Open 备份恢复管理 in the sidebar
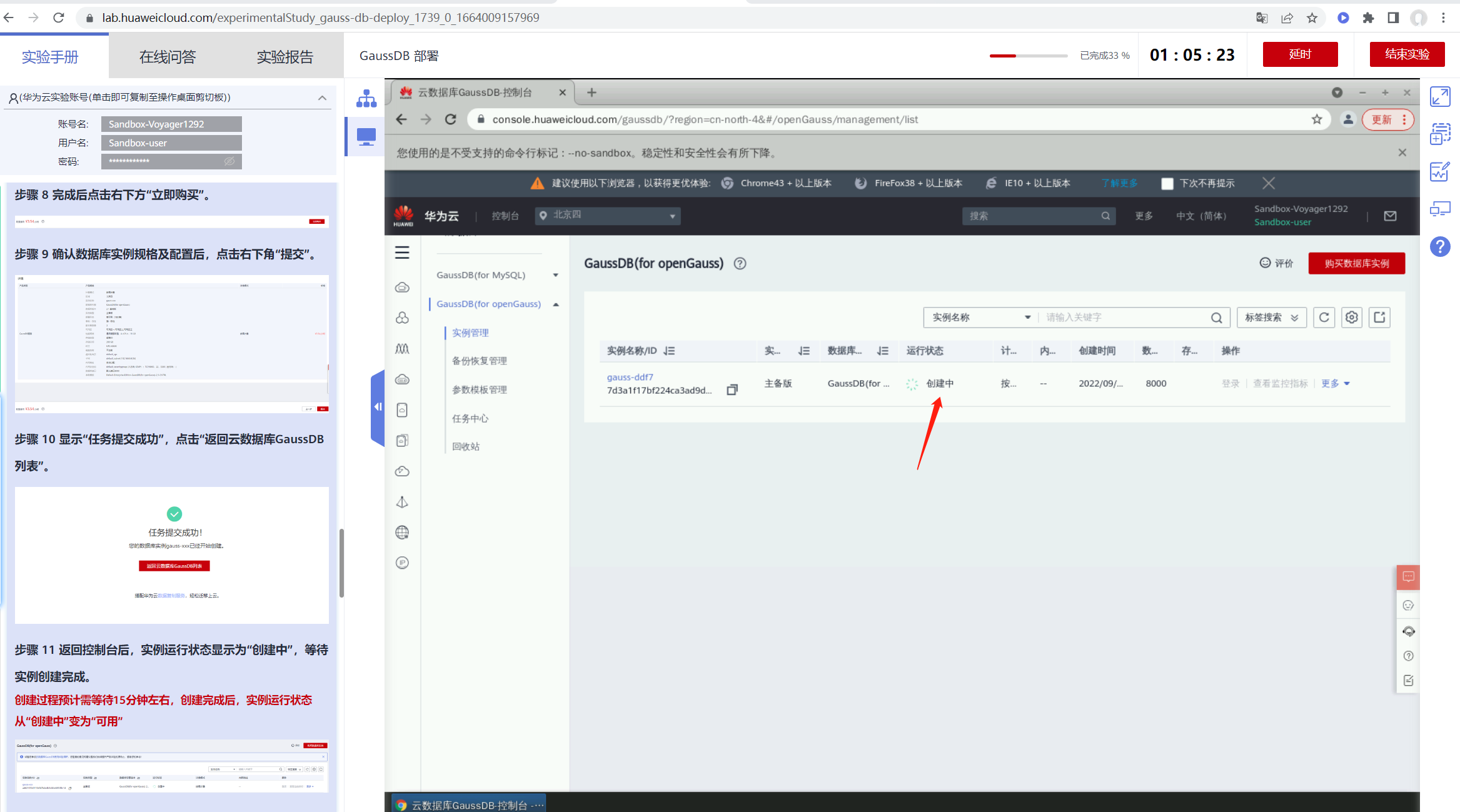Screen dimensions: 1460x812 click(x=479, y=361)
